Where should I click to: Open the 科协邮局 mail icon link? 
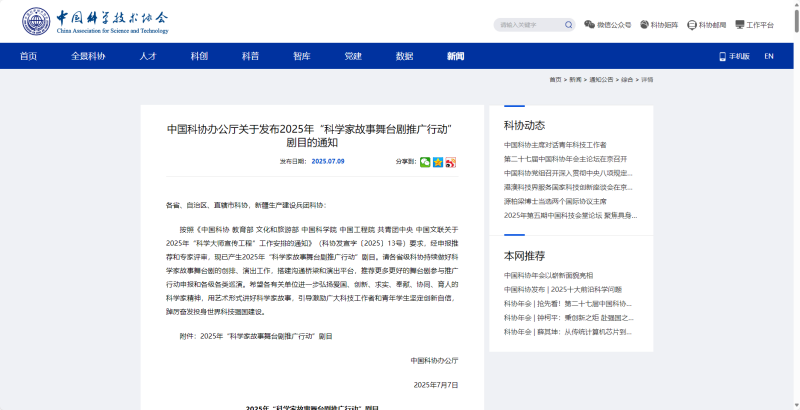tap(707, 24)
